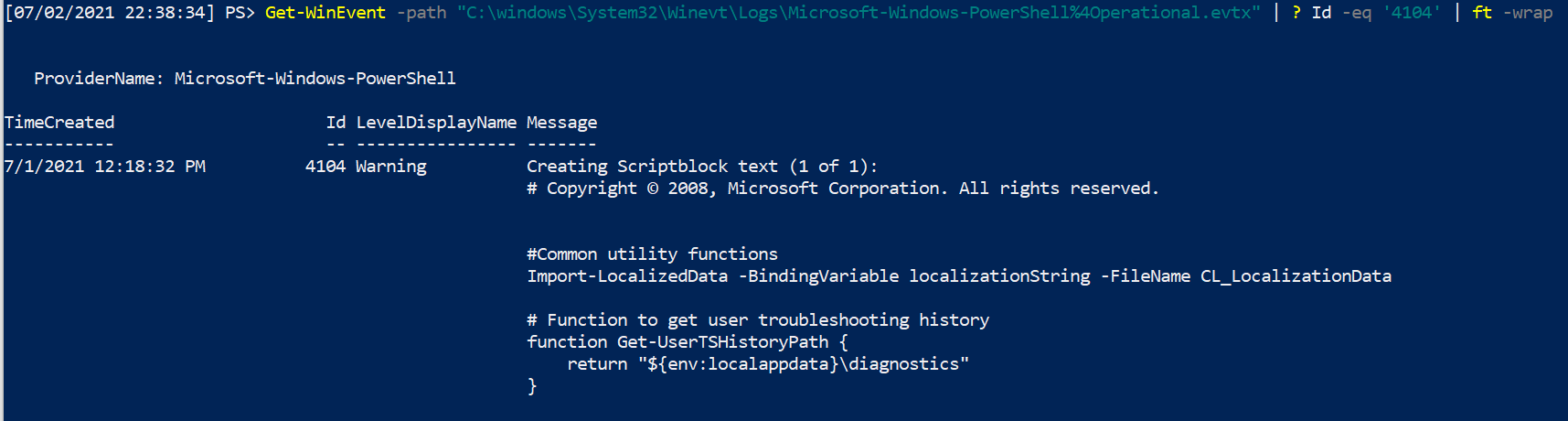Click the 4104 value in the Id column
This screenshot has width=1568, height=421.
[x=325, y=167]
